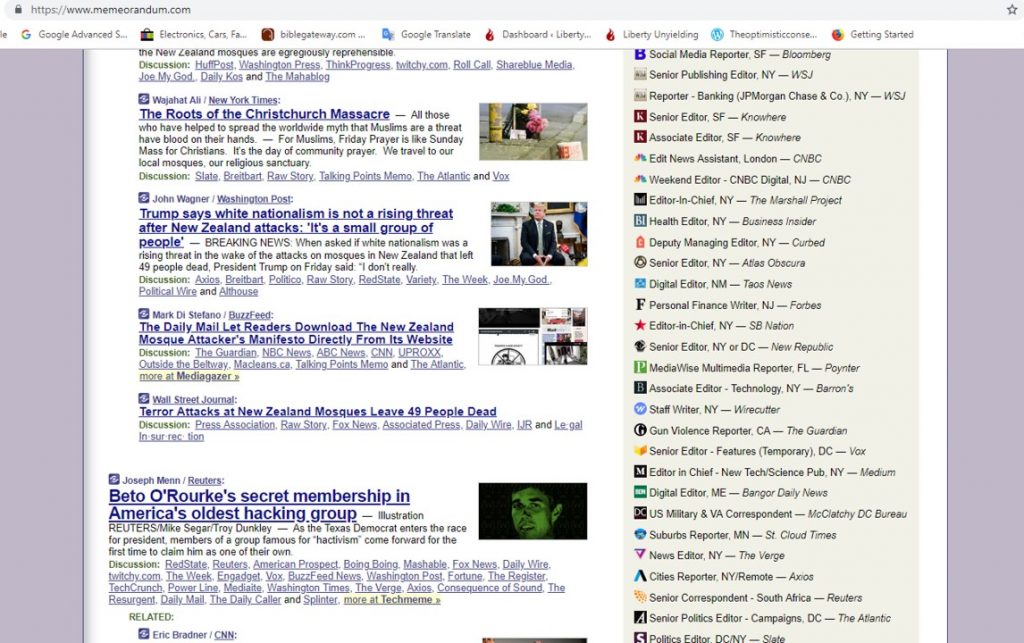The height and width of the screenshot is (643, 1024).
Task: Click the Trump Oval Office photo thumbnail
Action: click(539, 234)
